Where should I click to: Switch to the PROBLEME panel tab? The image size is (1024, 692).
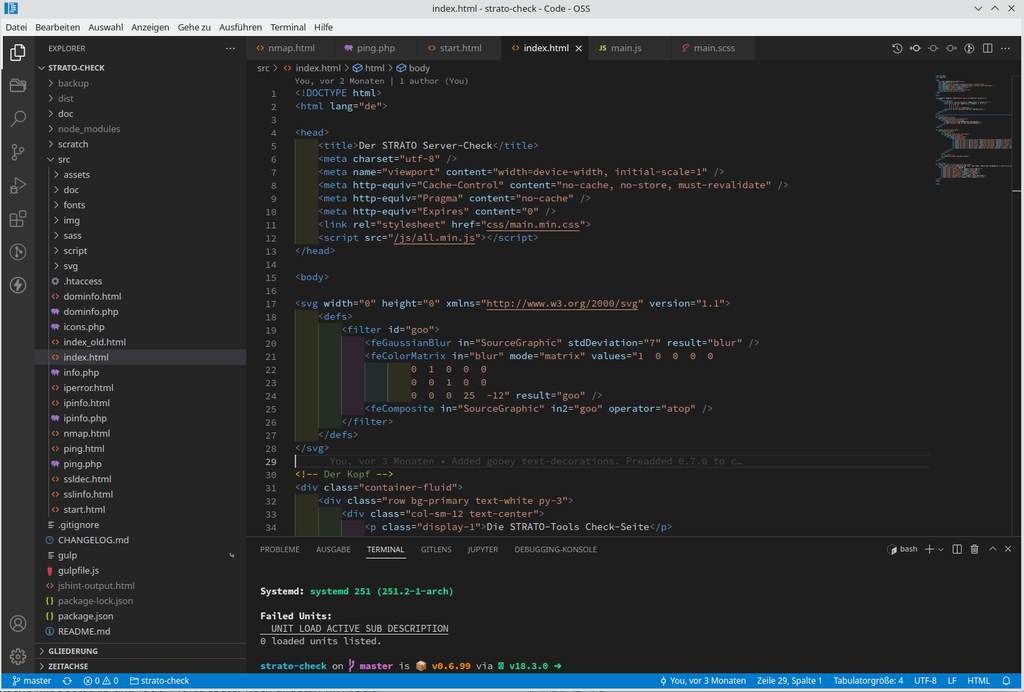(279, 549)
